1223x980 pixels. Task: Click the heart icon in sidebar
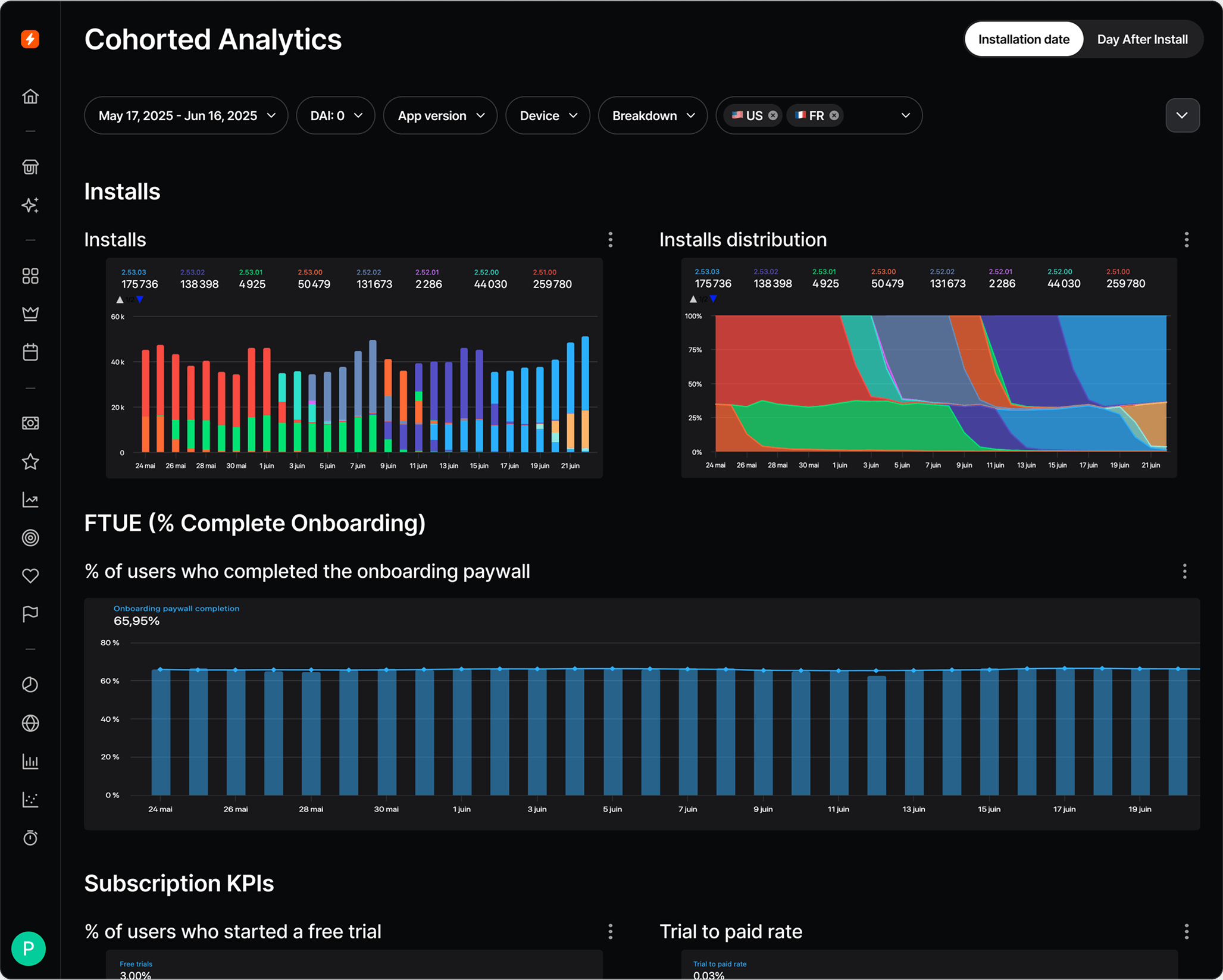(x=30, y=575)
